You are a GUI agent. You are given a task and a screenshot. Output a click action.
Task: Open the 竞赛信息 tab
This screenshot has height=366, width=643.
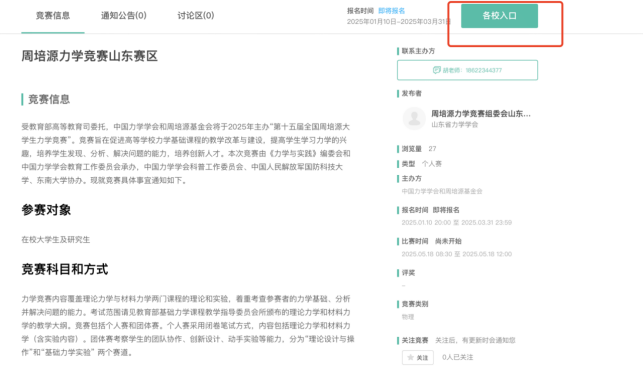pyautogui.click(x=53, y=16)
